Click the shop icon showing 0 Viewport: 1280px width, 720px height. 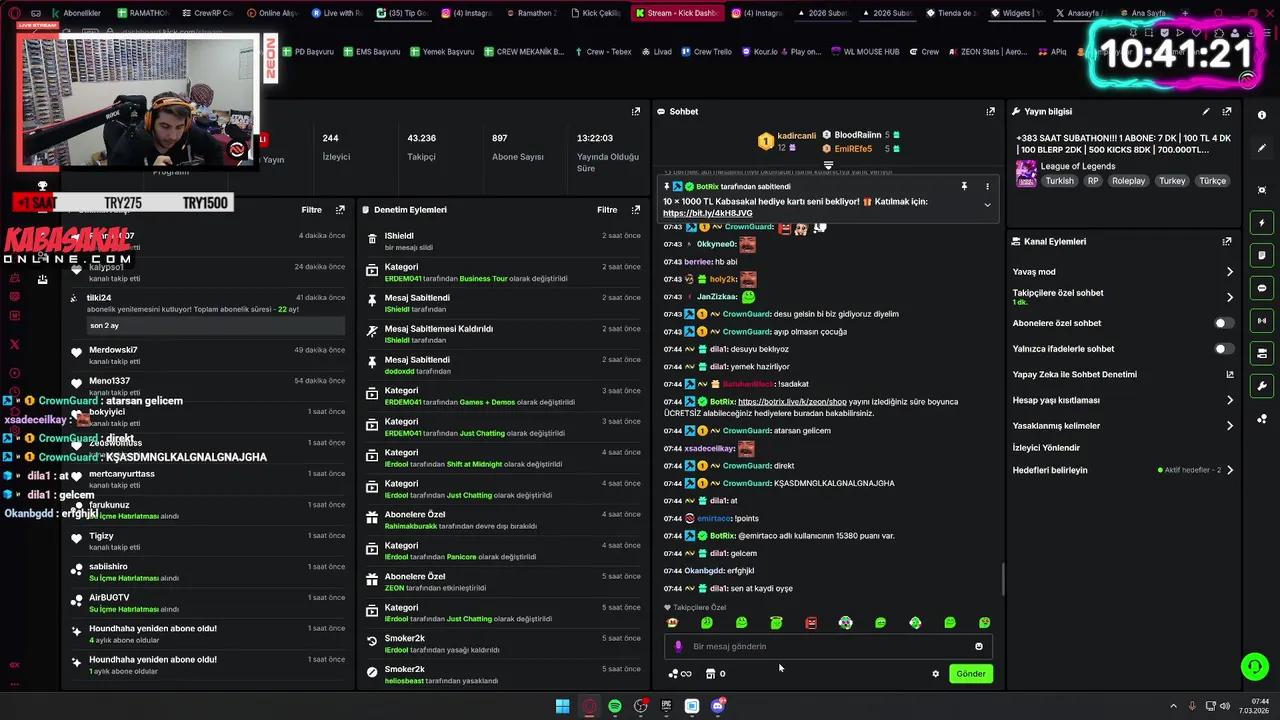coord(715,674)
